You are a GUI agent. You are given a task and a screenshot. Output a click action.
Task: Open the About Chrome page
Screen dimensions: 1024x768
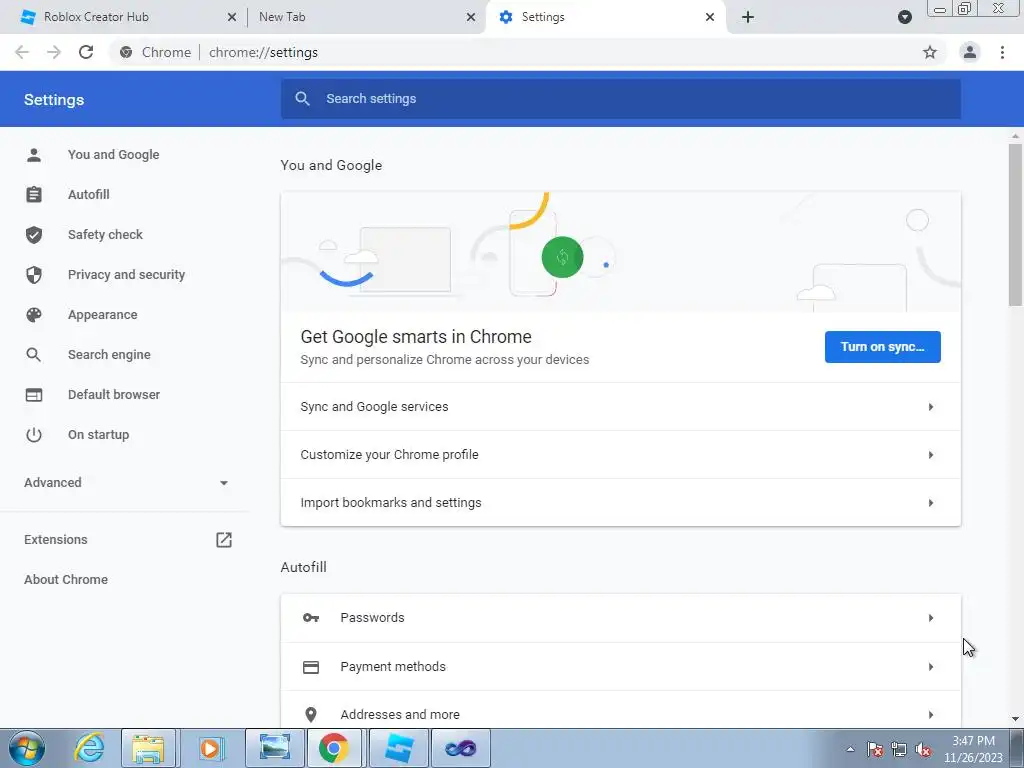[66, 580]
